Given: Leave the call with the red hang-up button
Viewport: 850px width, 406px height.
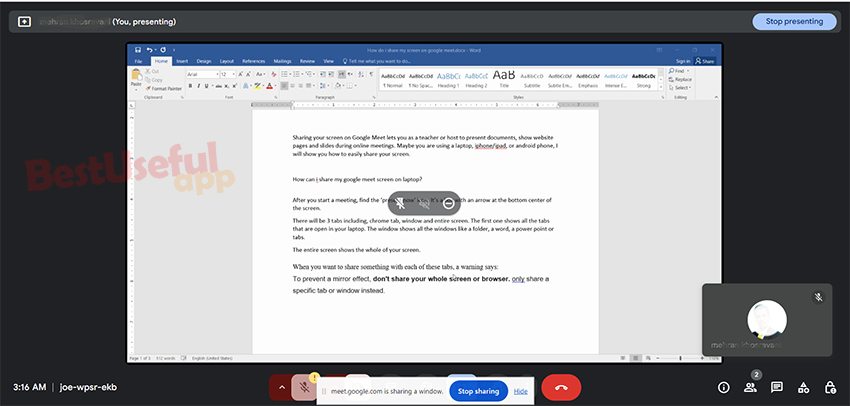Looking at the screenshot, I should [561, 388].
